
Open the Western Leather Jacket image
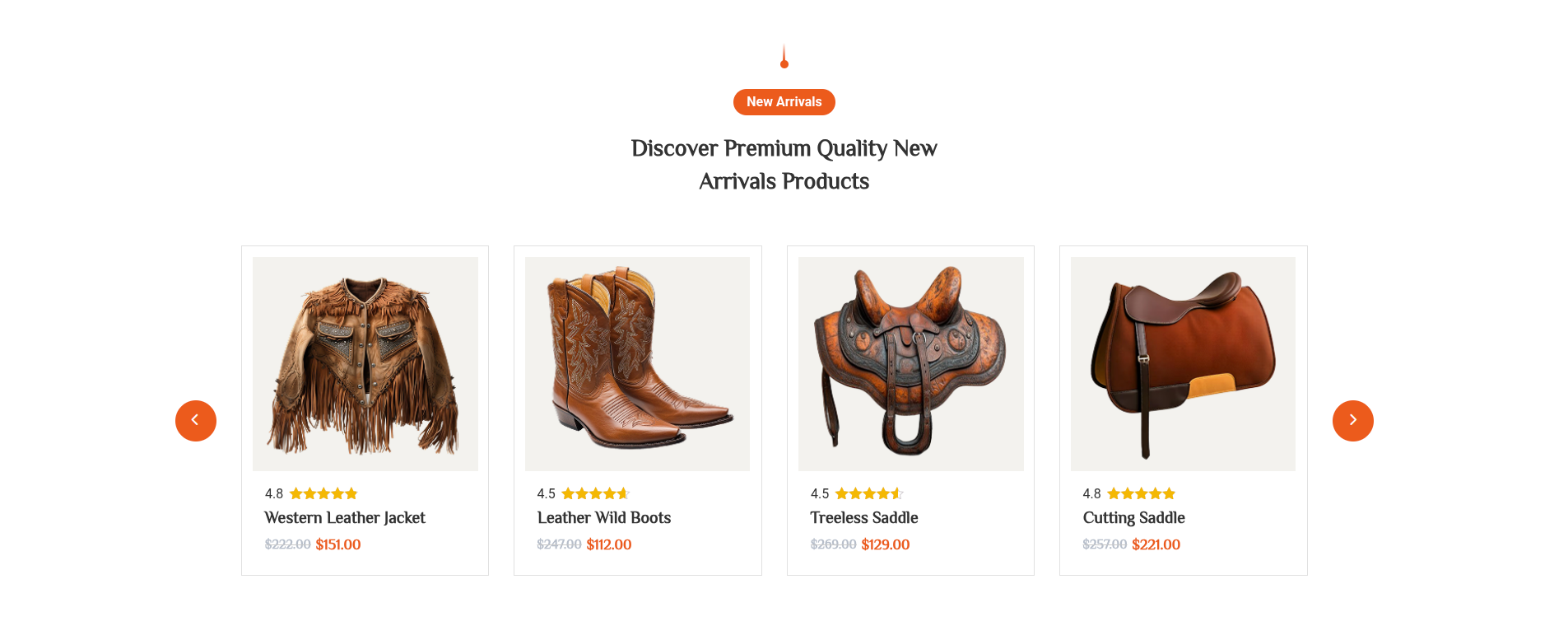pos(365,364)
